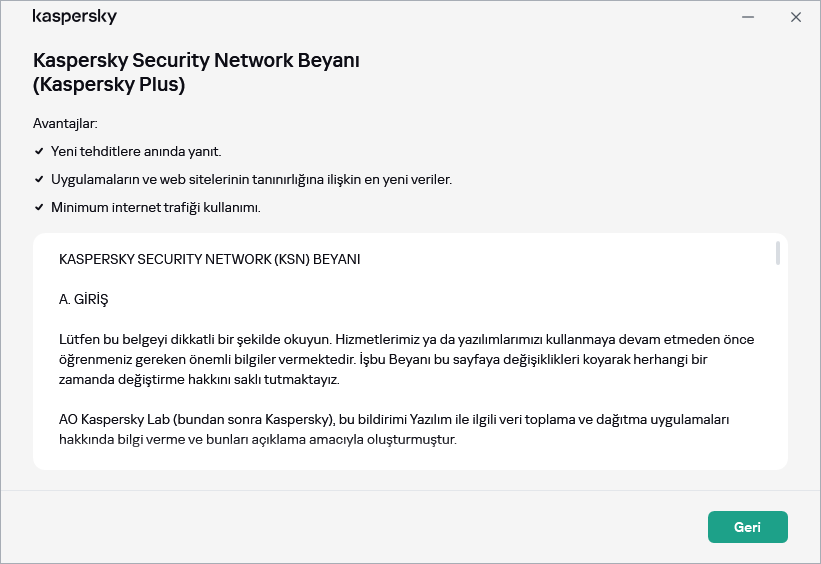The width and height of the screenshot is (821, 564).
Task: Select the 'Yeni tehditlere anında yanıt.' text
Action: click(x=136, y=152)
